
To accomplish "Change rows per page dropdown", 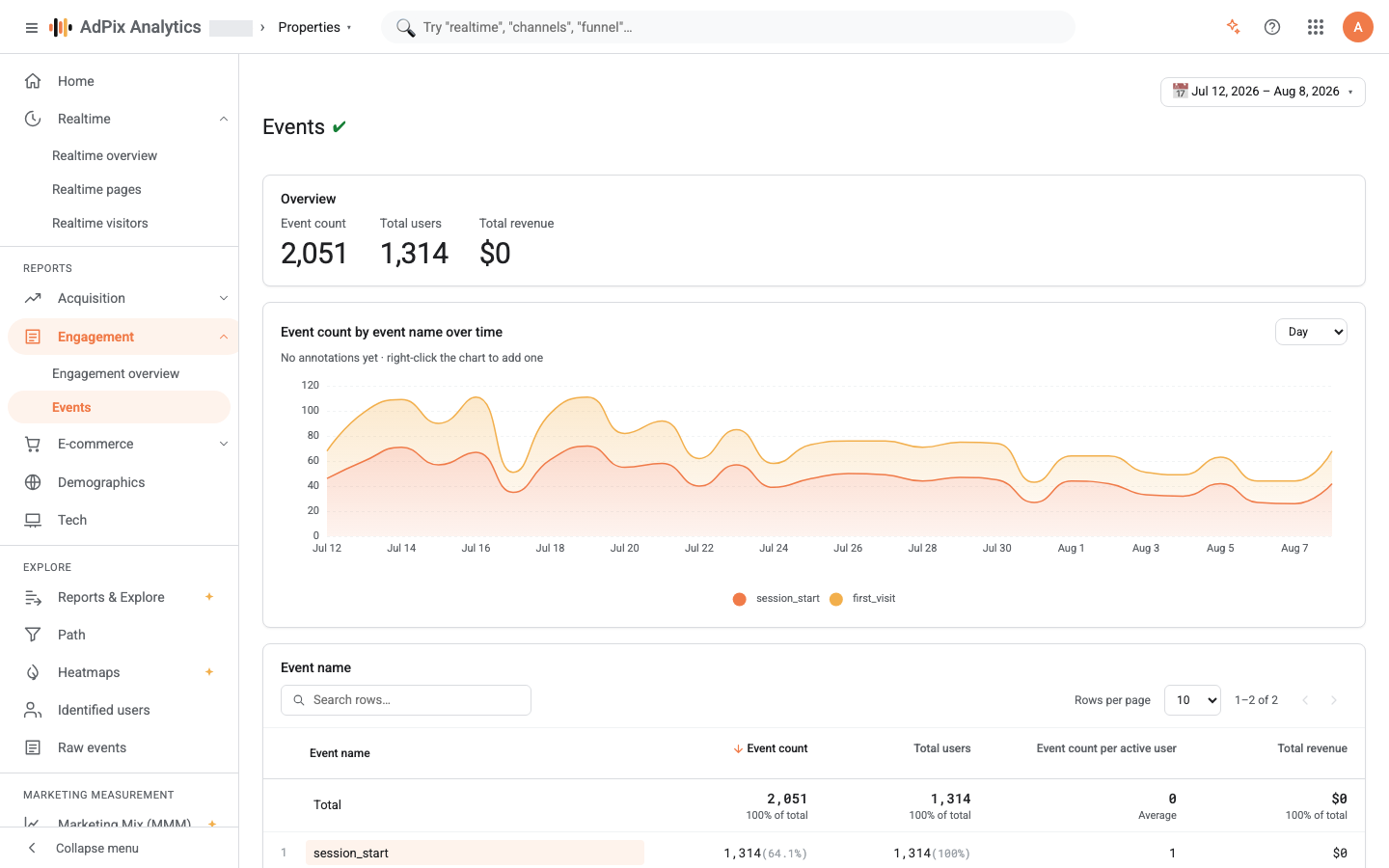I will click(x=1192, y=700).
